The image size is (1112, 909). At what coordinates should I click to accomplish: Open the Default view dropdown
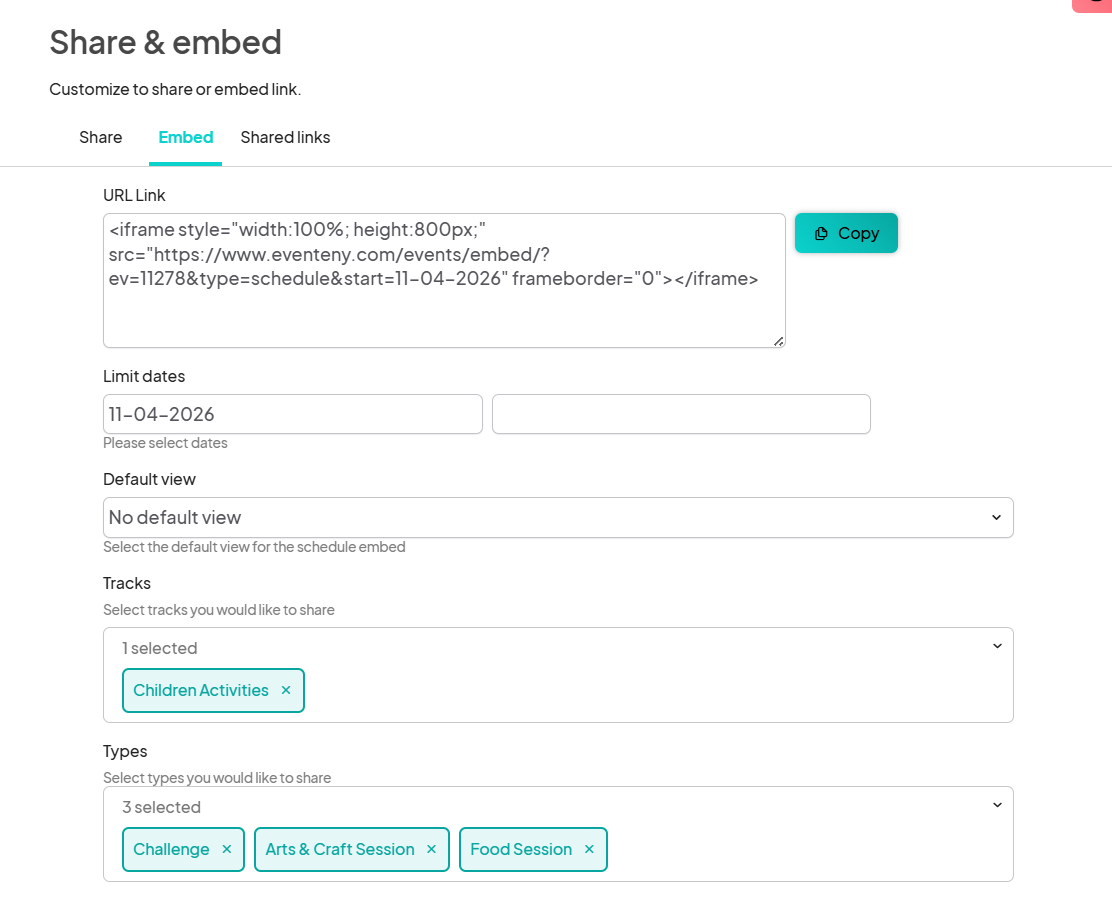pos(557,517)
